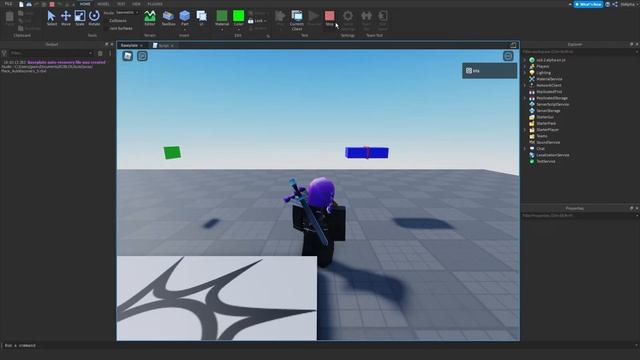Activate the Rotate tool
The image size is (640, 360).
[x=94, y=18]
